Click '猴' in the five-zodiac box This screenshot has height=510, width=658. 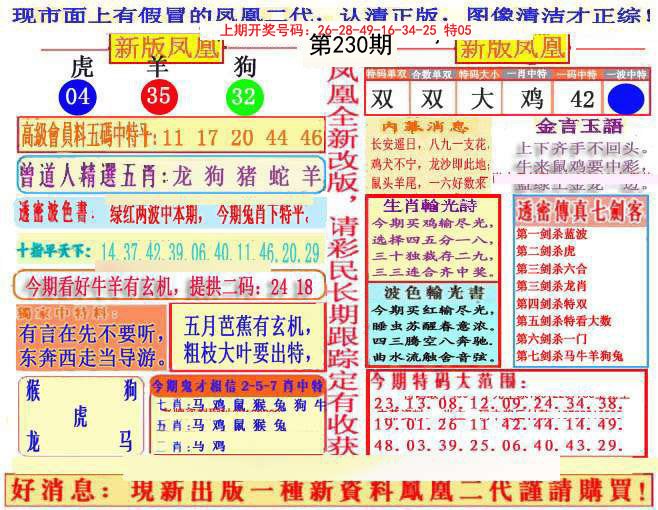[33, 390]
